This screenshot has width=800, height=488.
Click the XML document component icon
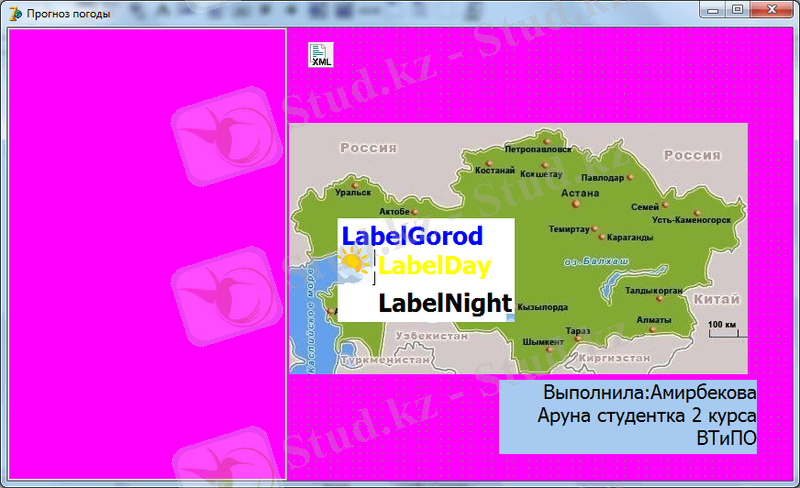320,56
